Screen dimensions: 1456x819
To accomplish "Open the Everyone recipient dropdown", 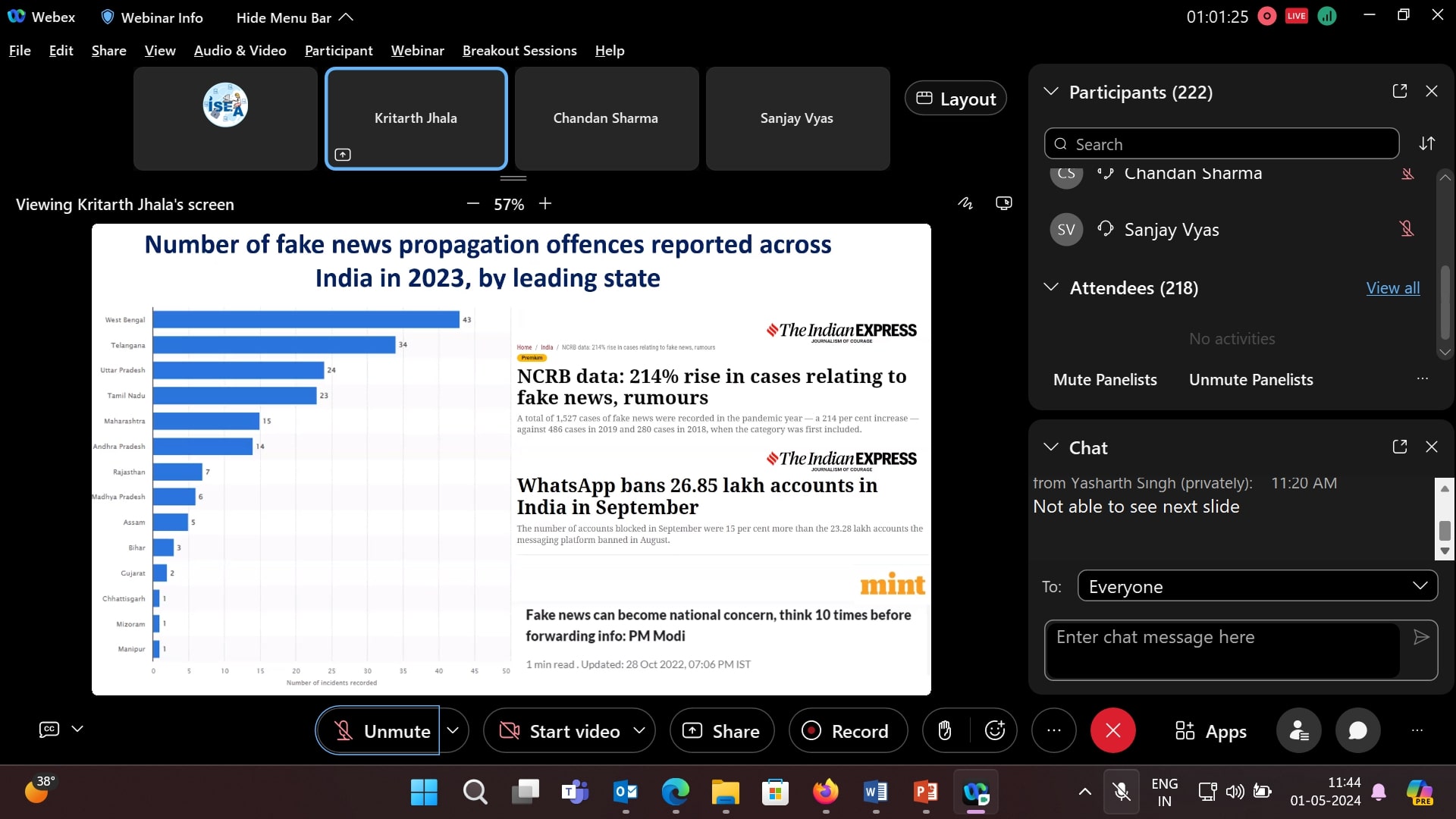I will click(1257, 586).
